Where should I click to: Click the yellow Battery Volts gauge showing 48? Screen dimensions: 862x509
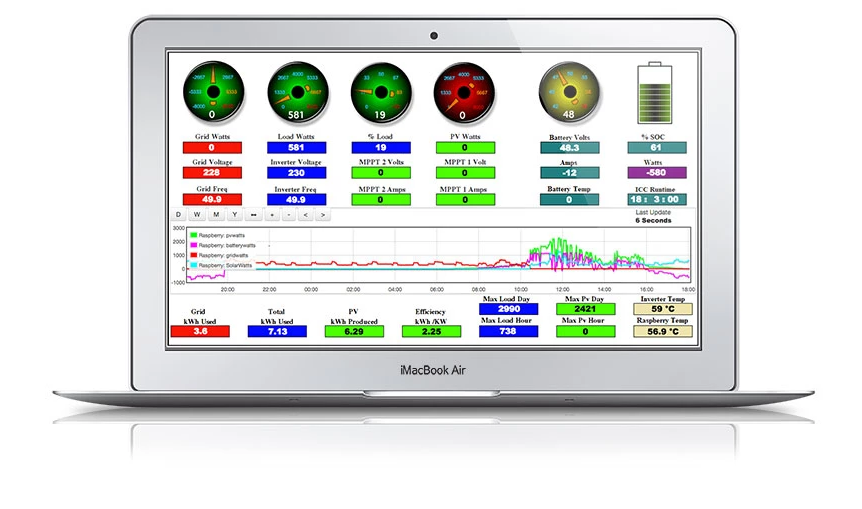[567, 92]
